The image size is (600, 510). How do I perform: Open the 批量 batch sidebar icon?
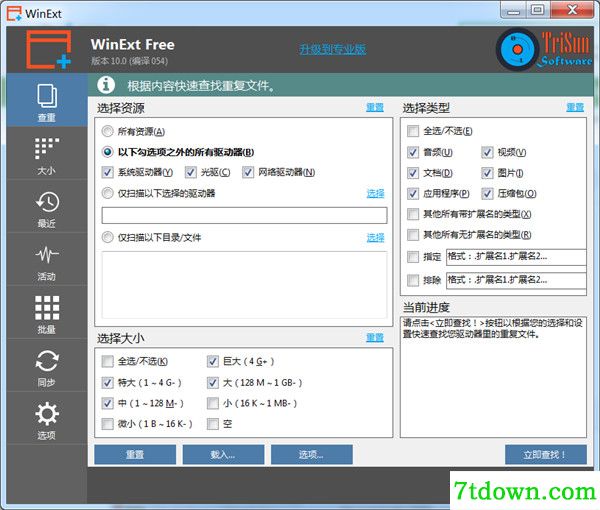coord(47,313)
